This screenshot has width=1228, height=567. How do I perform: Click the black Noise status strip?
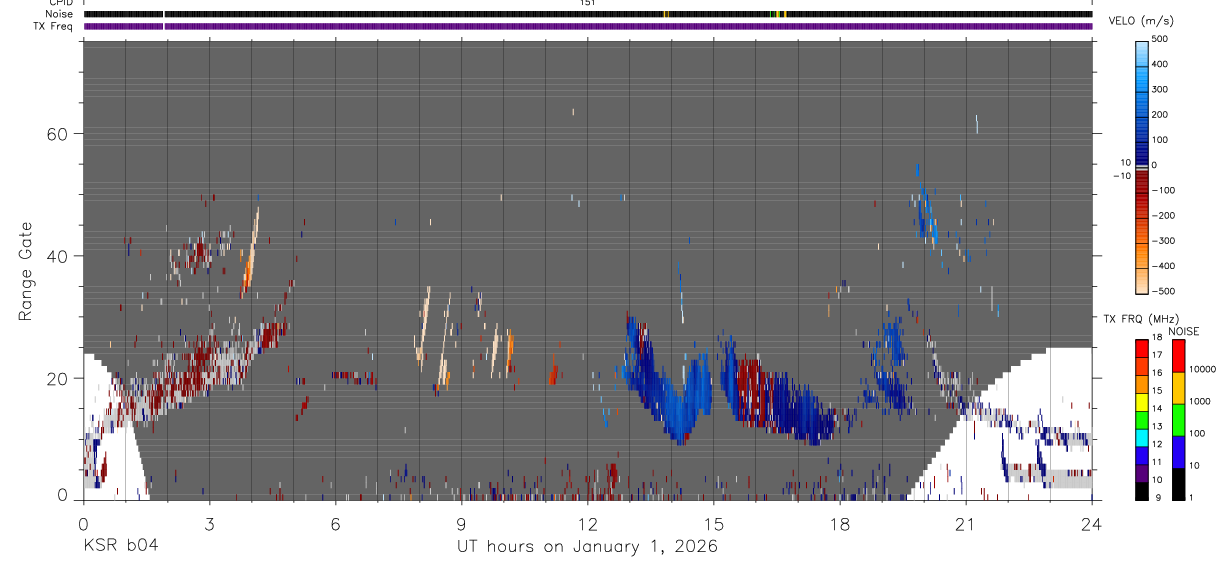[x=588, y=14]
